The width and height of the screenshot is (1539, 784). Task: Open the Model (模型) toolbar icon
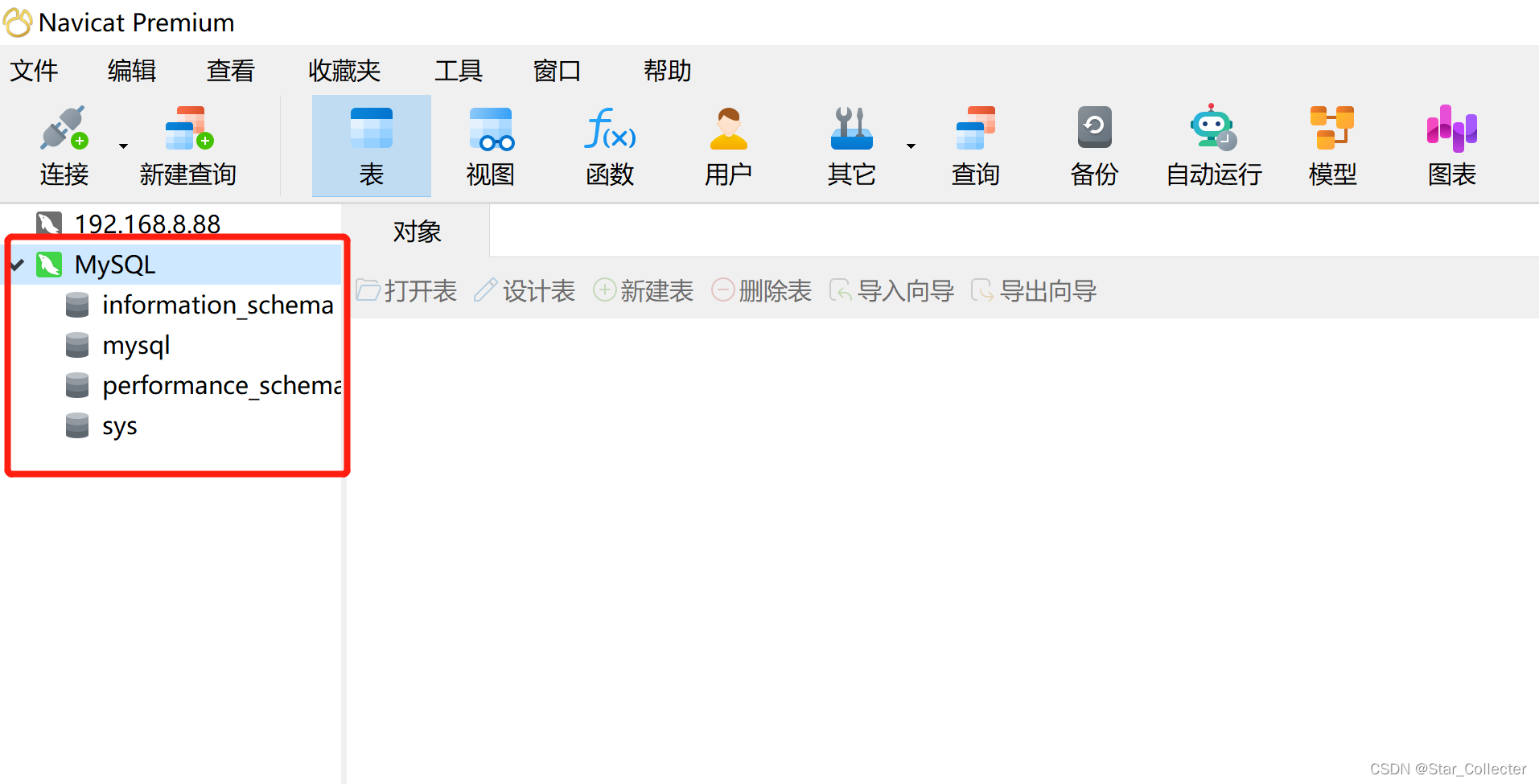pos(1332,127)
